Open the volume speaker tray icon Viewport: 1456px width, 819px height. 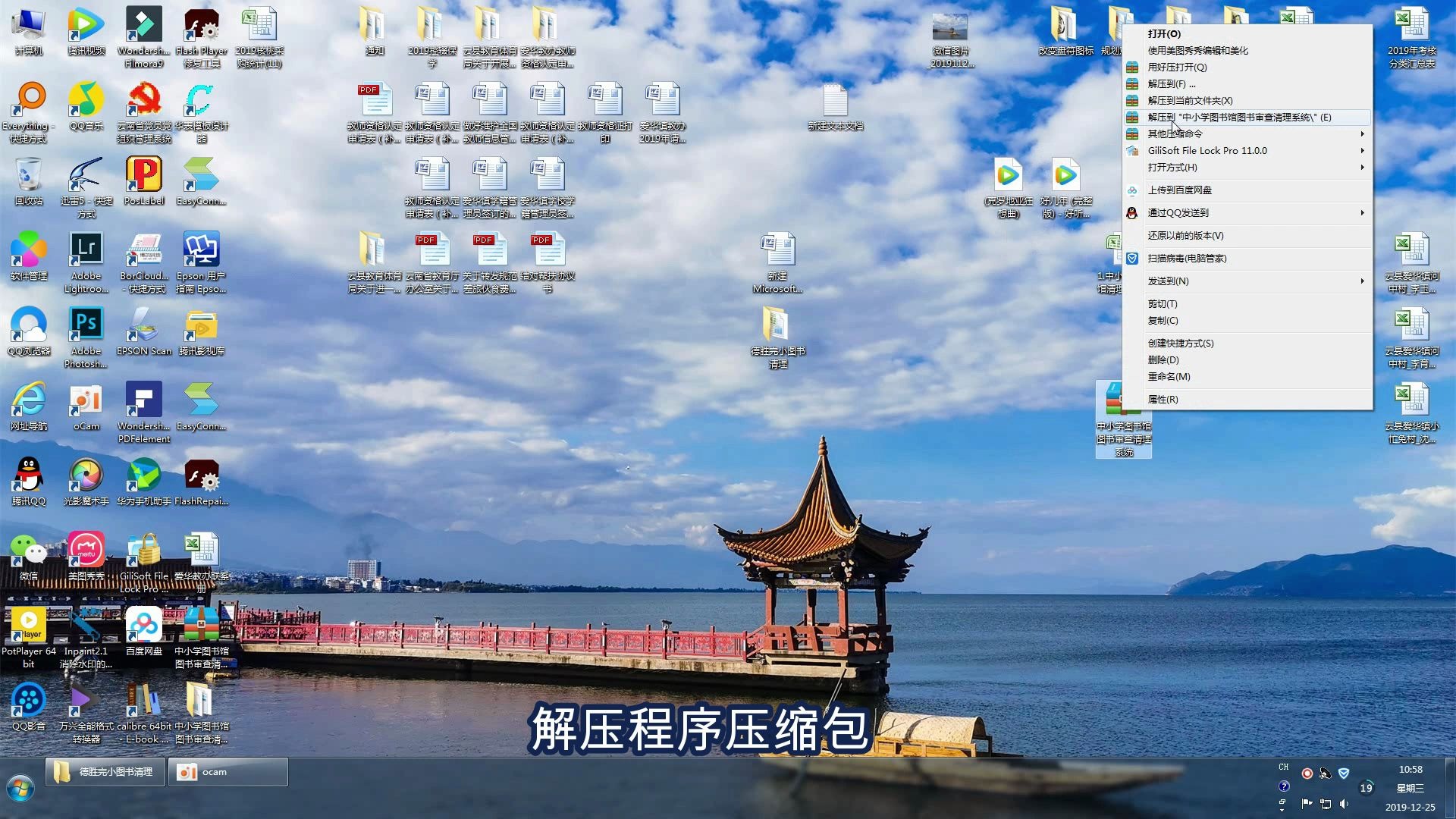[1344, 804]
